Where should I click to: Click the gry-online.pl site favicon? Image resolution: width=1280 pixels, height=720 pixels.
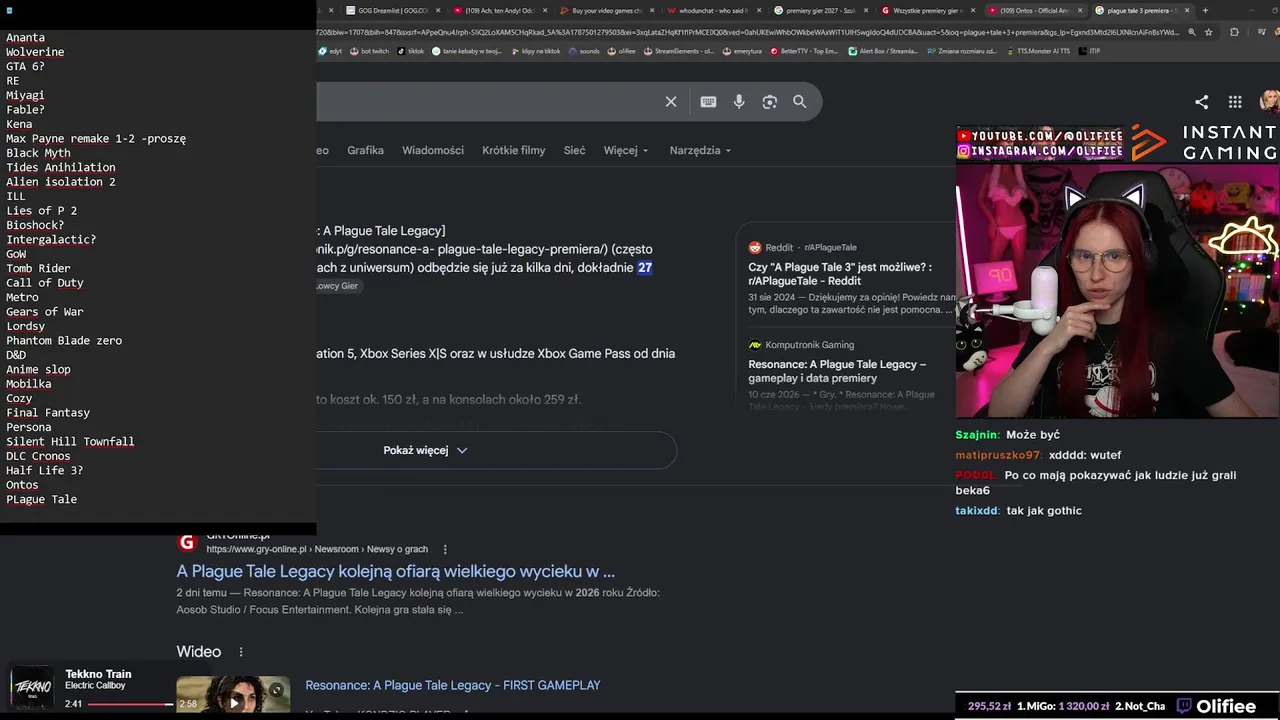pyautogui.click(x=186, y=542)
